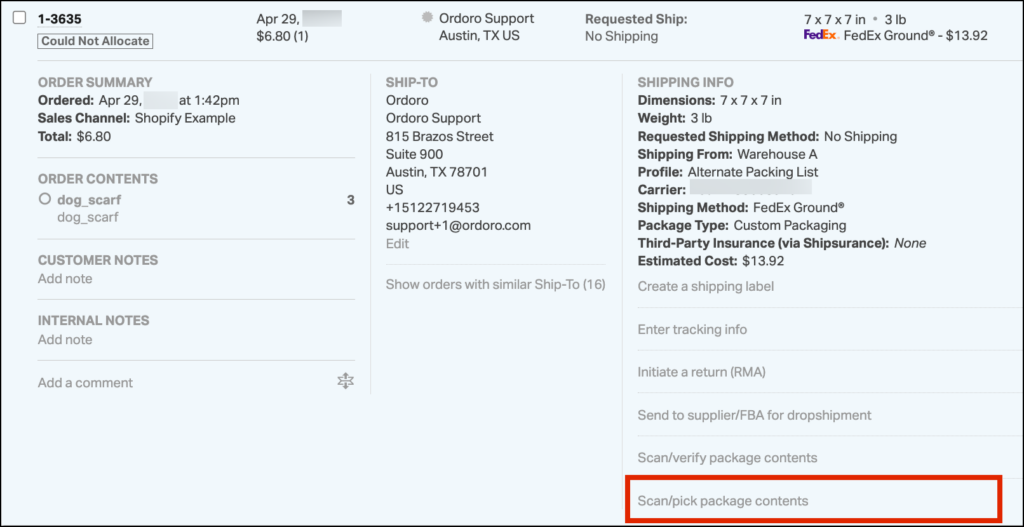Image resolution: width=1024 pixels, height=527 pixels.
Task: Open the dog_scarf product link
Action: 89,200
